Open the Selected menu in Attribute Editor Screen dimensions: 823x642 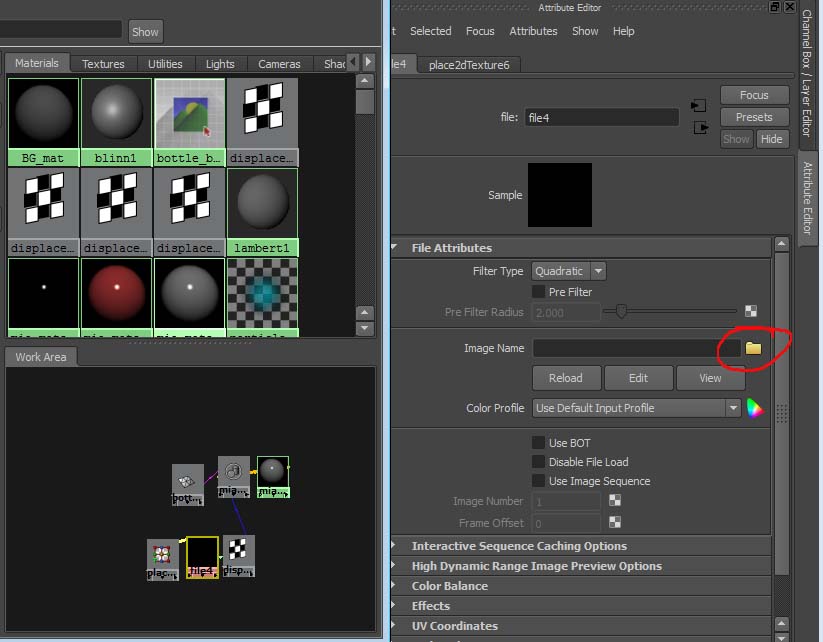point(430,31)
